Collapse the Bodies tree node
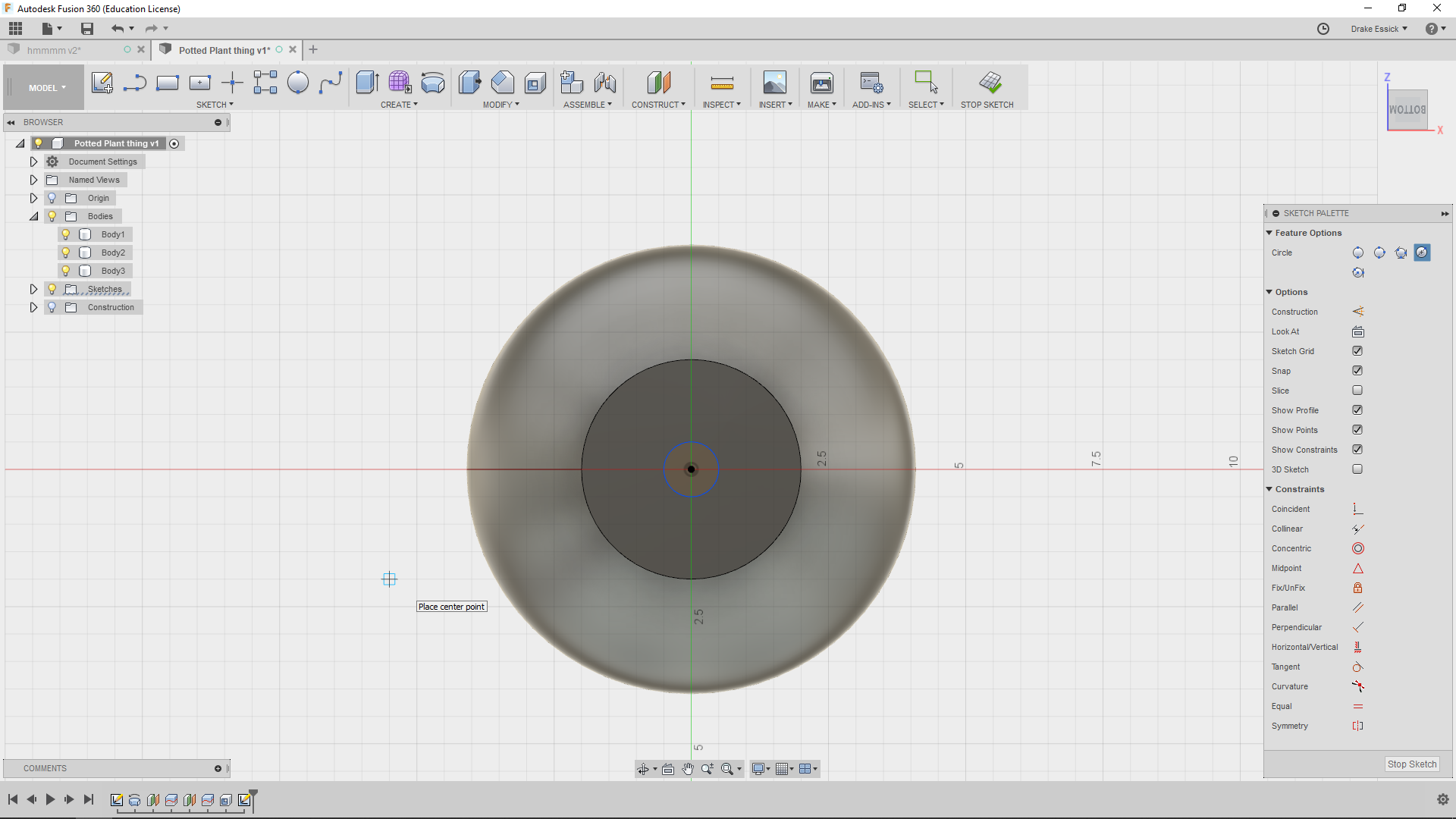This screenshot has width=1456, height=819. tap(33, 216)
